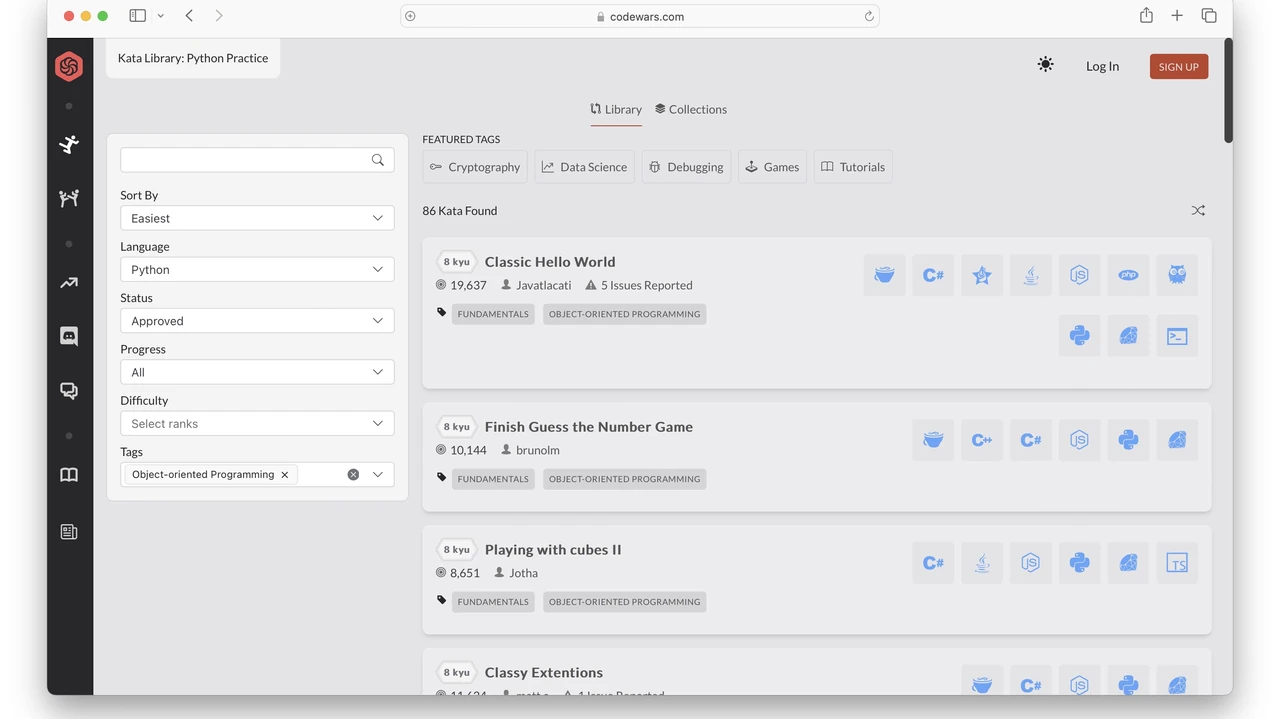Click the codewars.com address bar
The image size is (1280, 719).
tap(640, 16)
